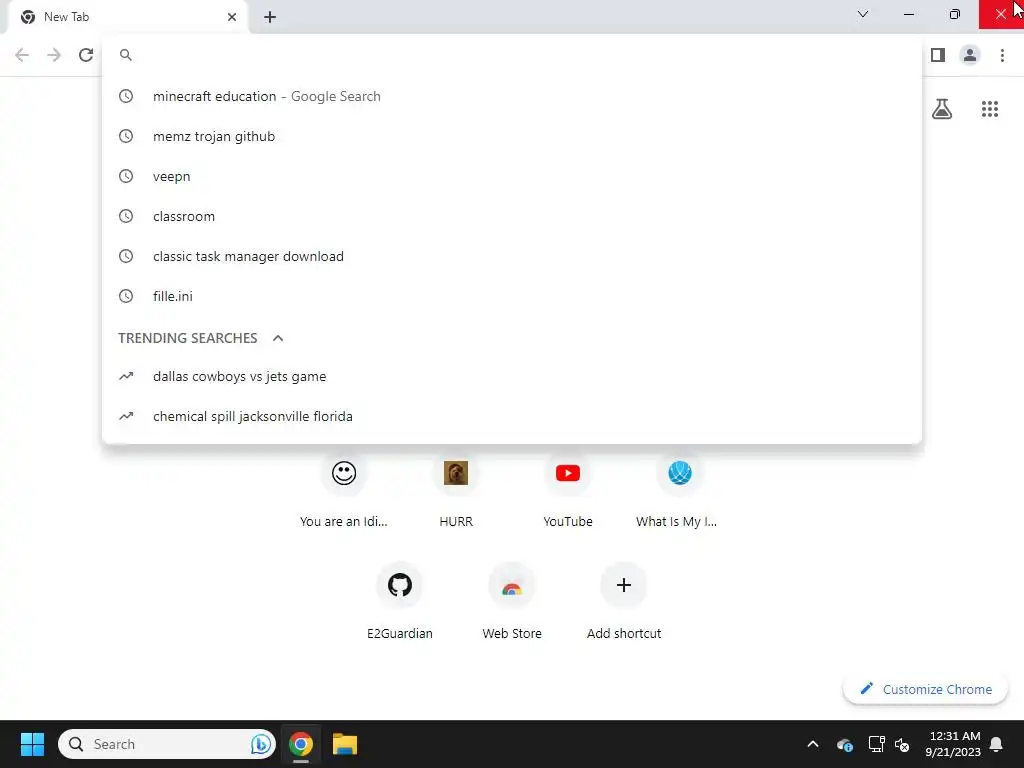Select chemical spill jacksonville florida

512,416
